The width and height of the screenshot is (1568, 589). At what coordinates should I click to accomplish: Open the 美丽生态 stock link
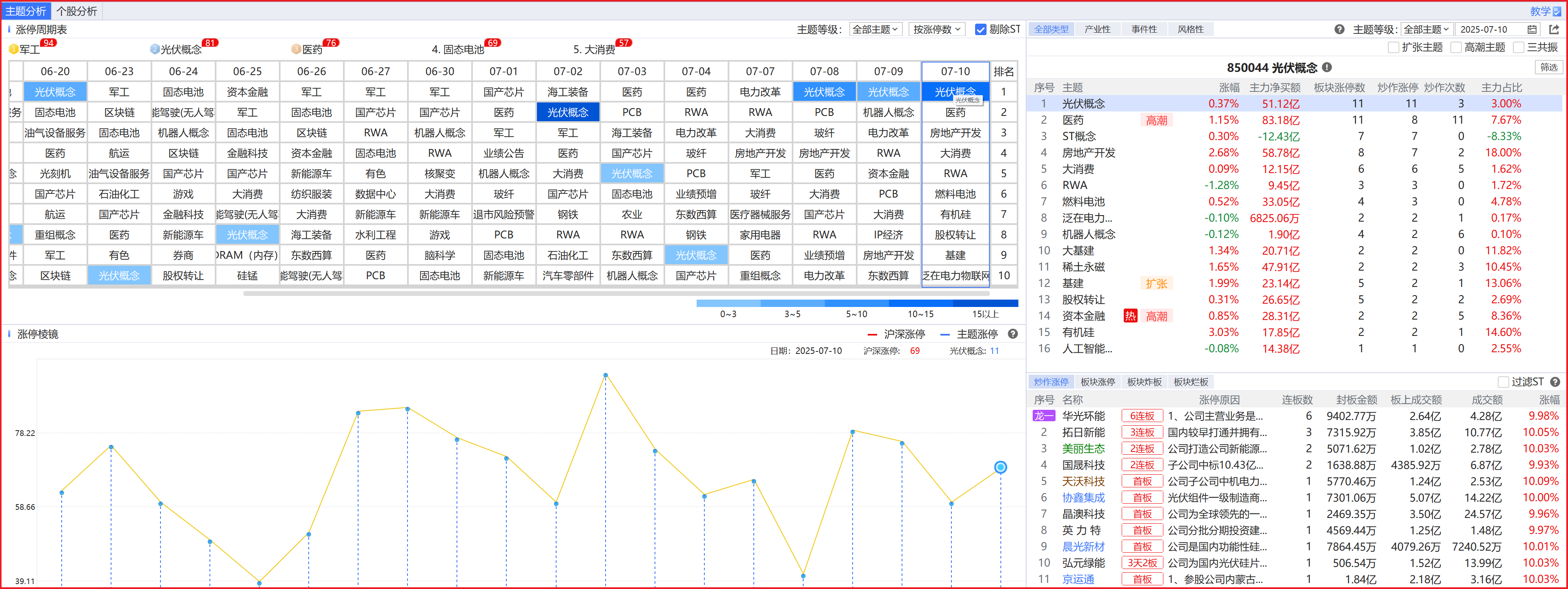[1083, 449]
